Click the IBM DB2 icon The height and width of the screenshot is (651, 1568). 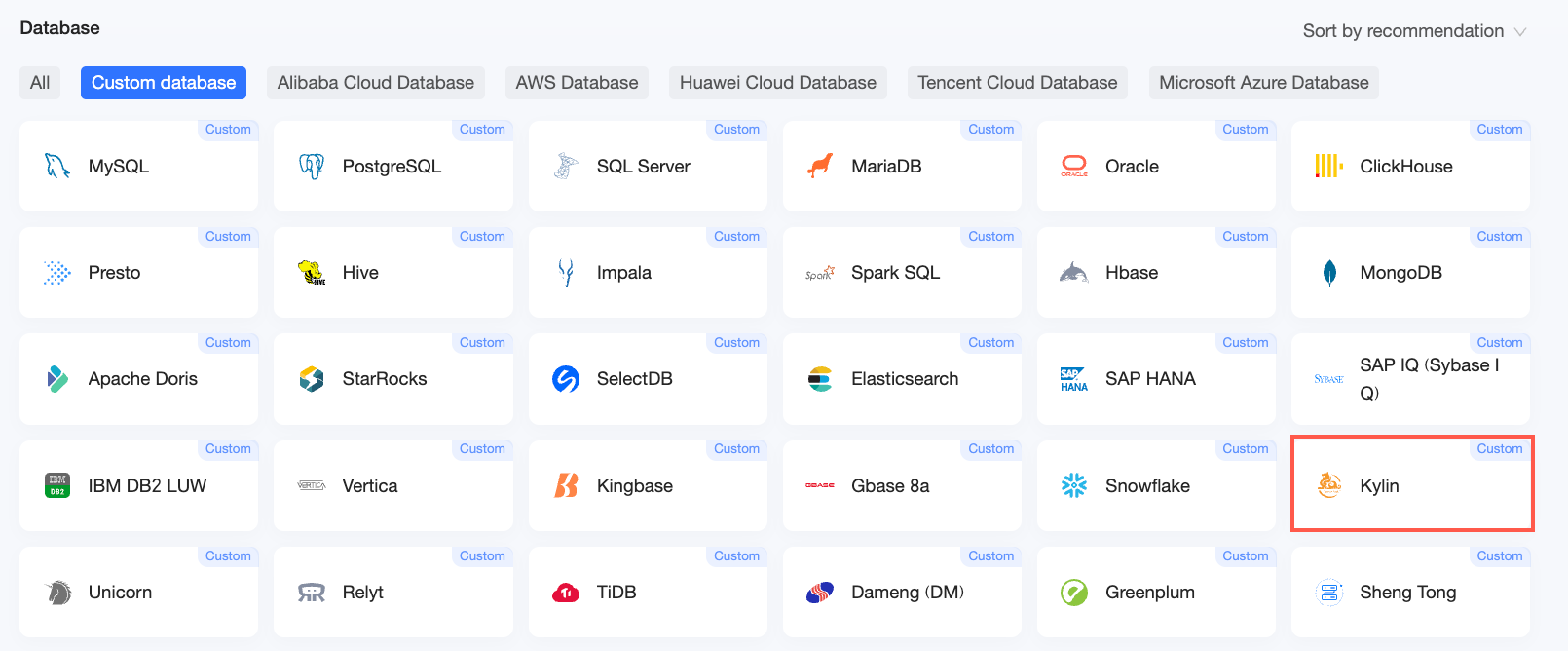pyautogui.click(x=57, y=485)
